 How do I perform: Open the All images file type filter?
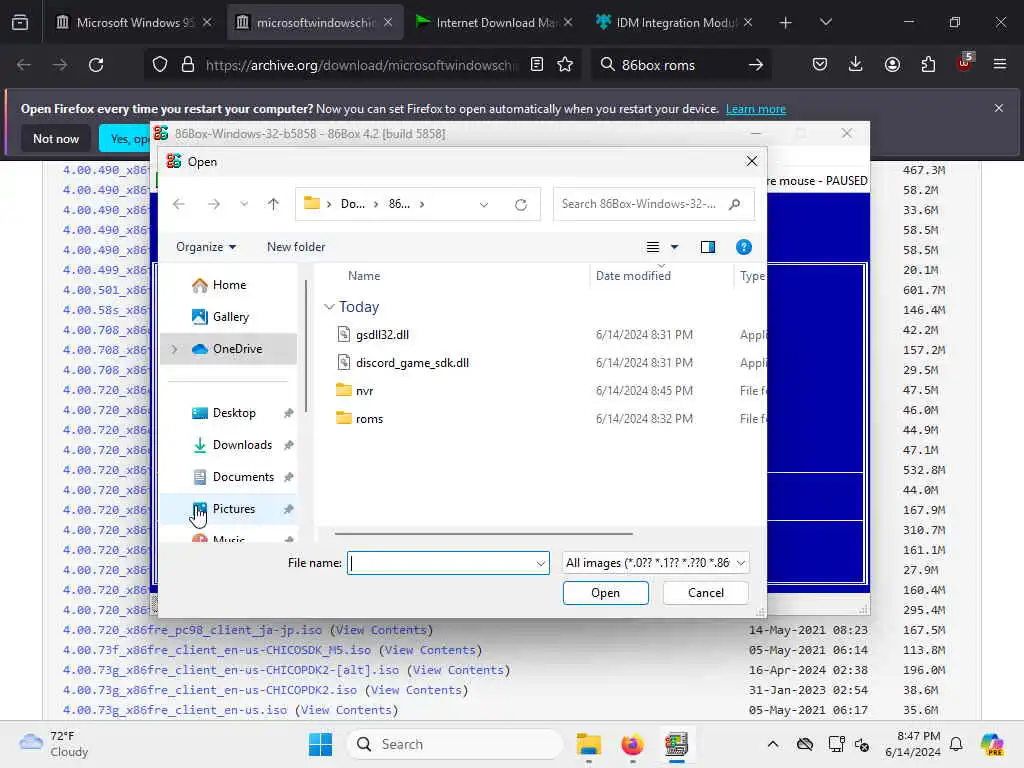click(655, 563)
